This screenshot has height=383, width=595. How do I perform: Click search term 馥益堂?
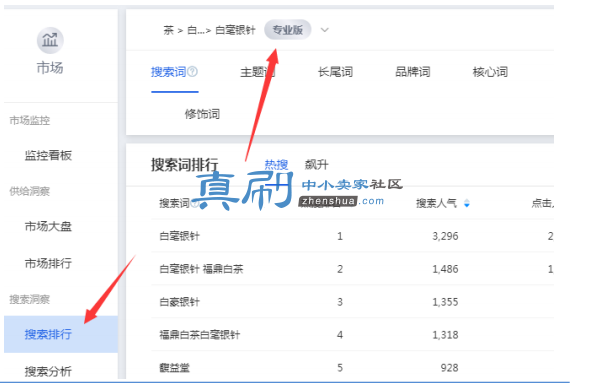[x=175, y=368]
